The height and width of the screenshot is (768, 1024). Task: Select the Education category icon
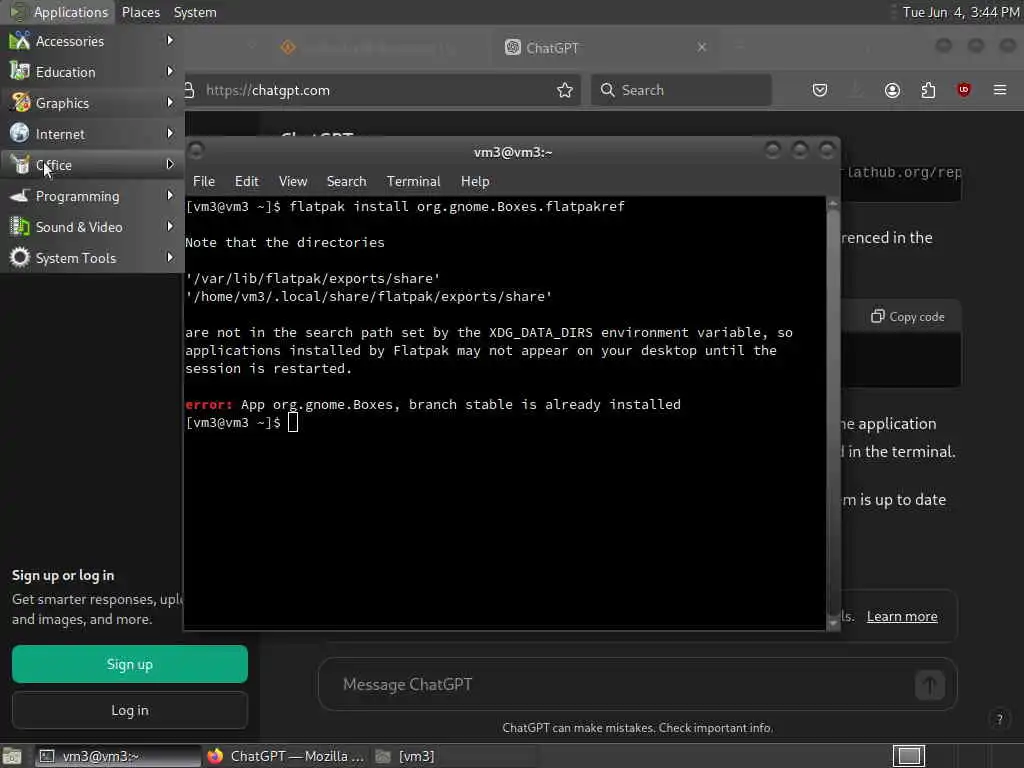[x=20, y=71]
